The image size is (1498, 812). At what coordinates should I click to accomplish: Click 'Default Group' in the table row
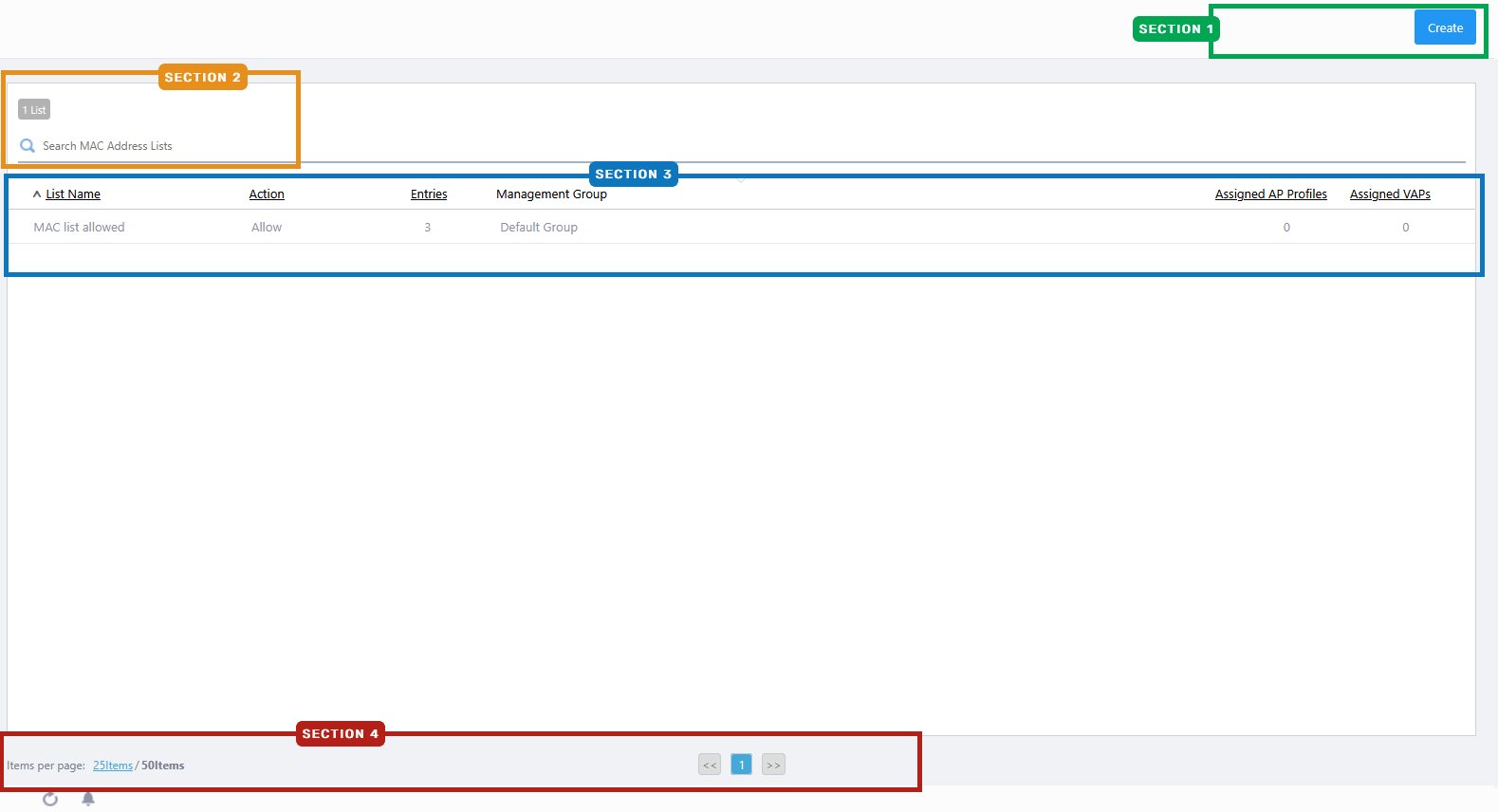pos(539,228)
